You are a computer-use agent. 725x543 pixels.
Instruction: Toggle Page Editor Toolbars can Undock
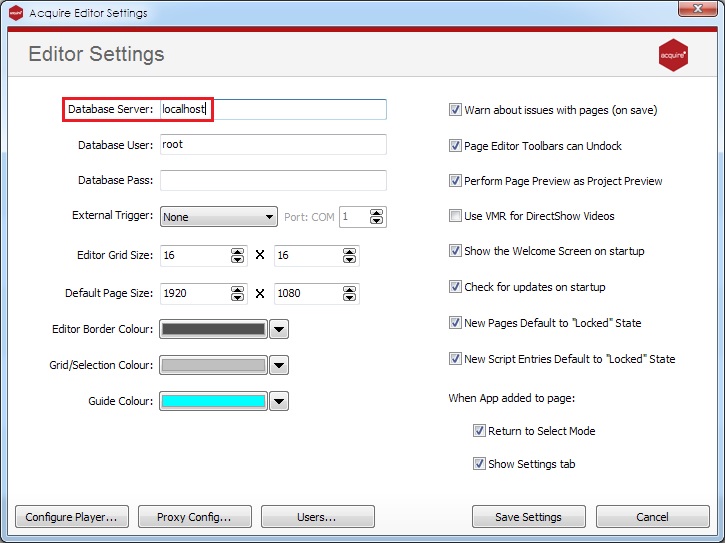tap(455, 146)
